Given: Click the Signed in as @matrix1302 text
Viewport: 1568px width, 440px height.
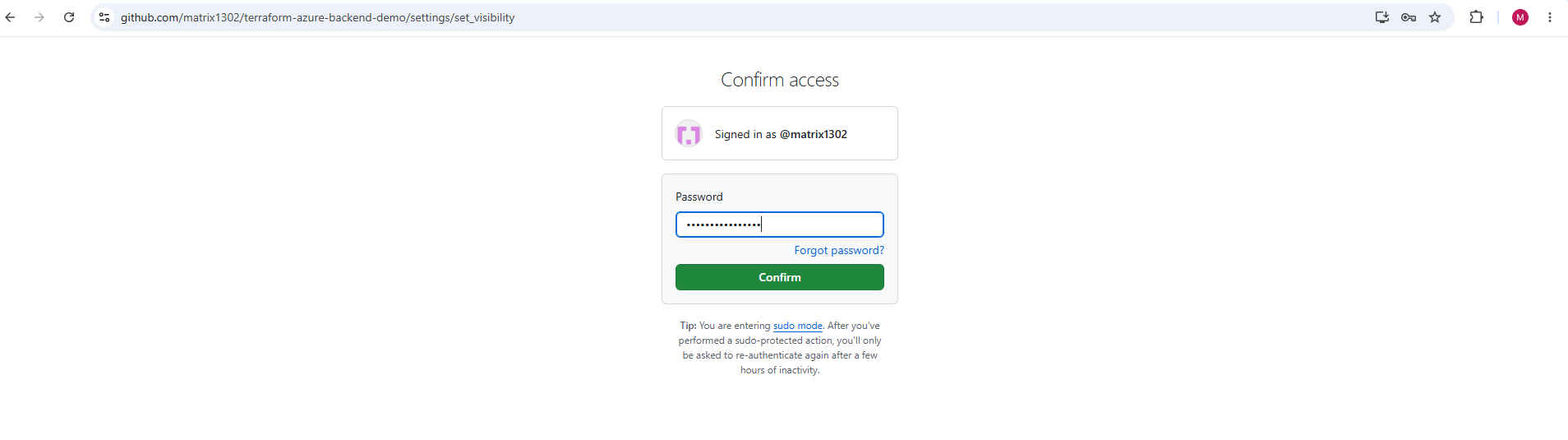Looking at the screenshot, I should (x=781, y=134).
